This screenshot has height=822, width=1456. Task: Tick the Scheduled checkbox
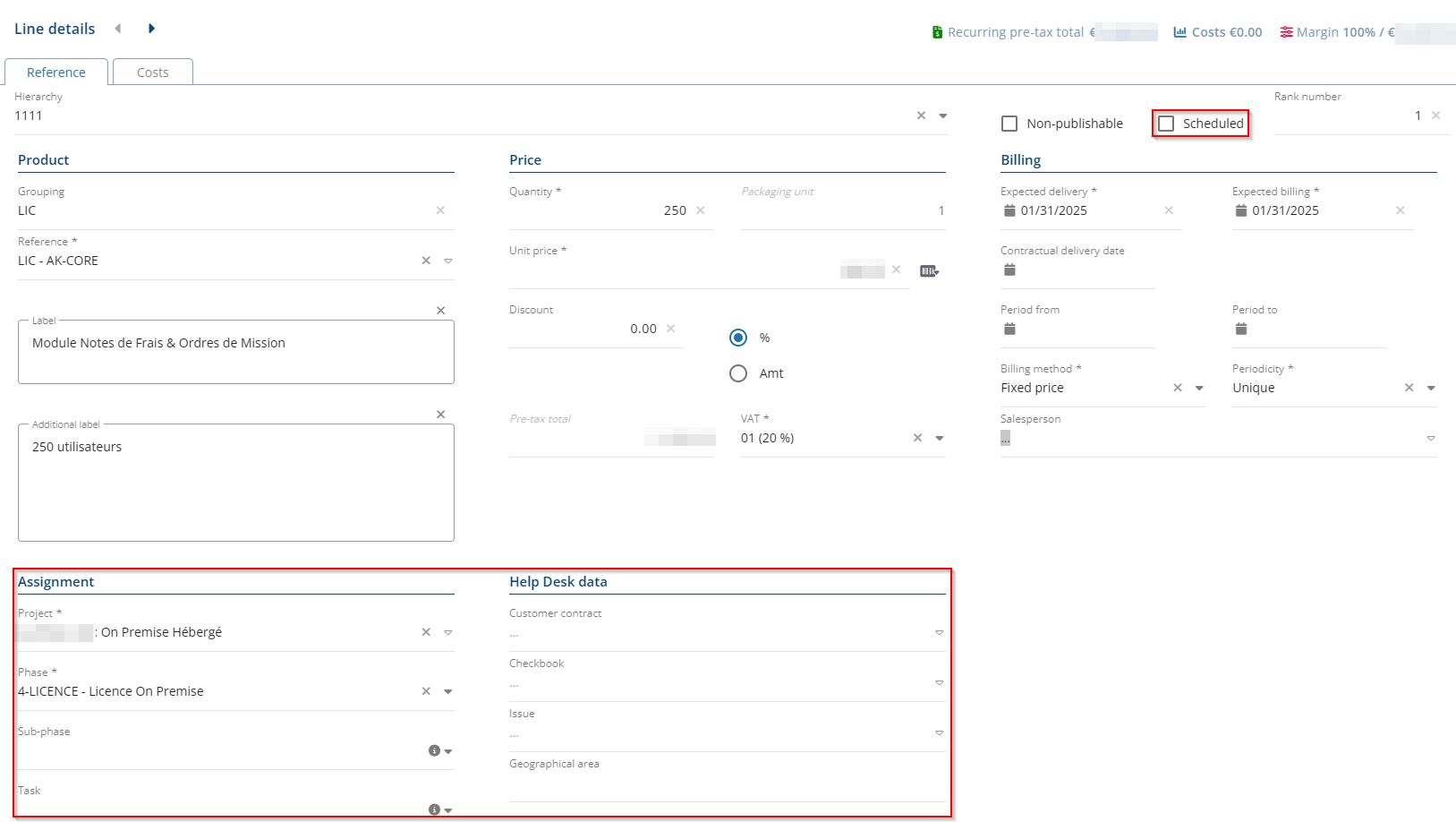click(x=1166, y=124)
